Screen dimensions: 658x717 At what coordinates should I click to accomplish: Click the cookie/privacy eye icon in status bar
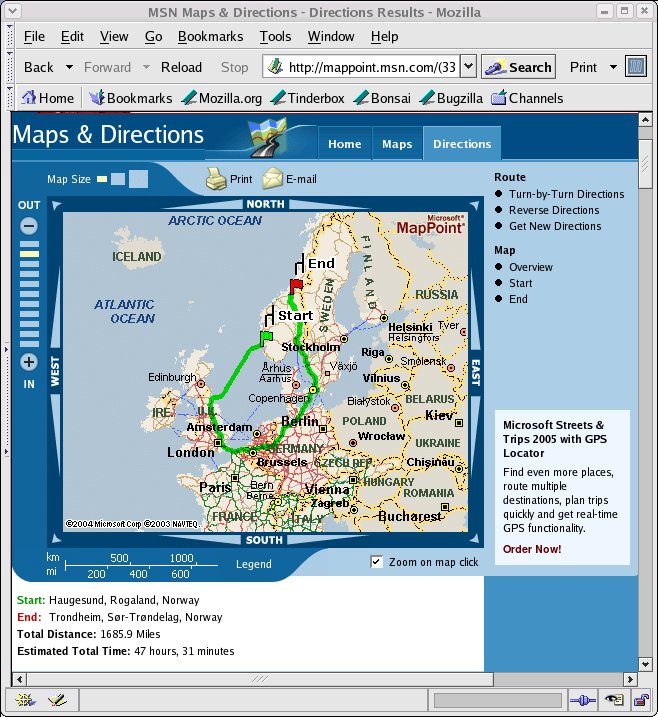pyautogui.click(x=614, y=700)
